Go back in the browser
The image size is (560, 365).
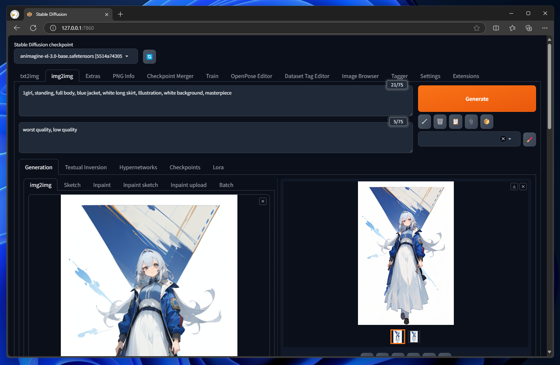17,28
